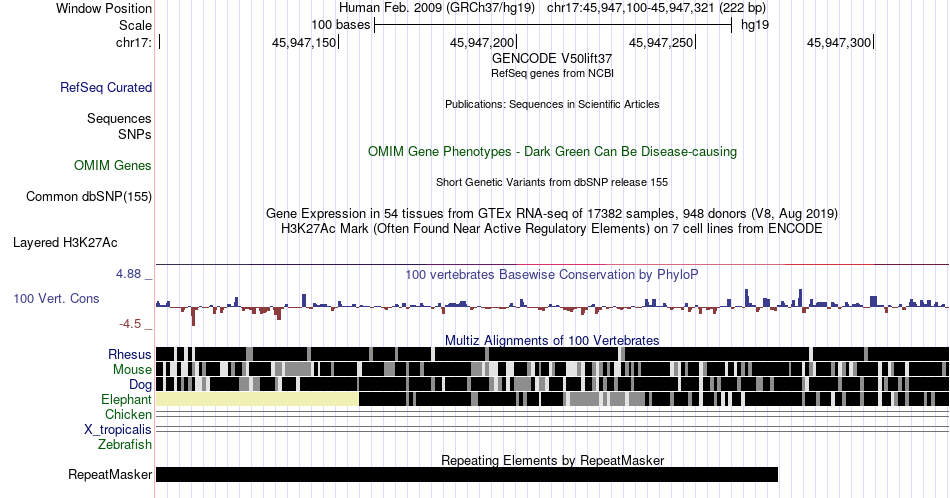Click the Layered H3K27Ac track label
950x498 pixels.
[65, 242]
